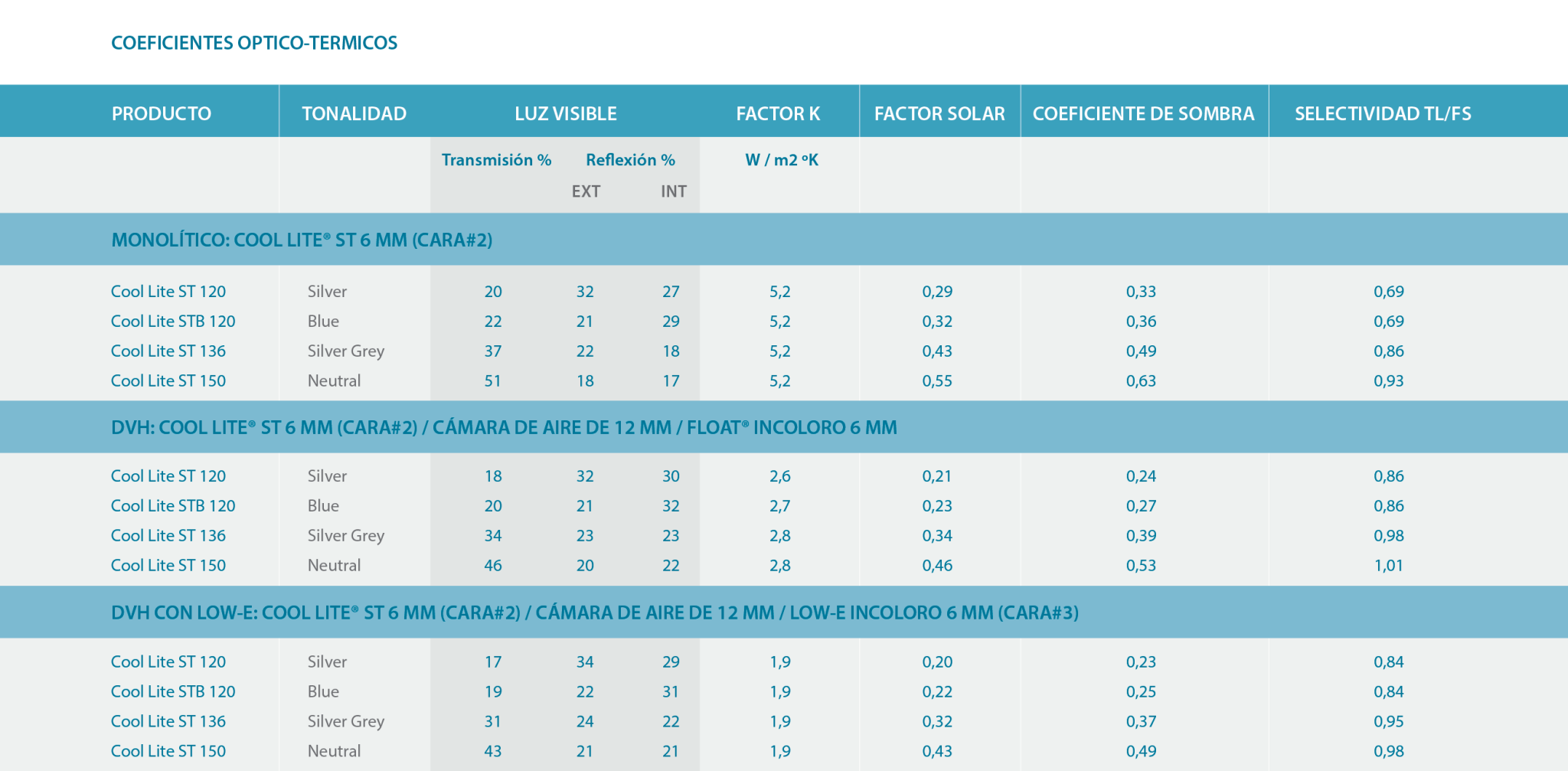Select EXT reflection 18 in Monolítico ST 150 row
This screenshot has height=771, width=1568.
pos(585,381)
